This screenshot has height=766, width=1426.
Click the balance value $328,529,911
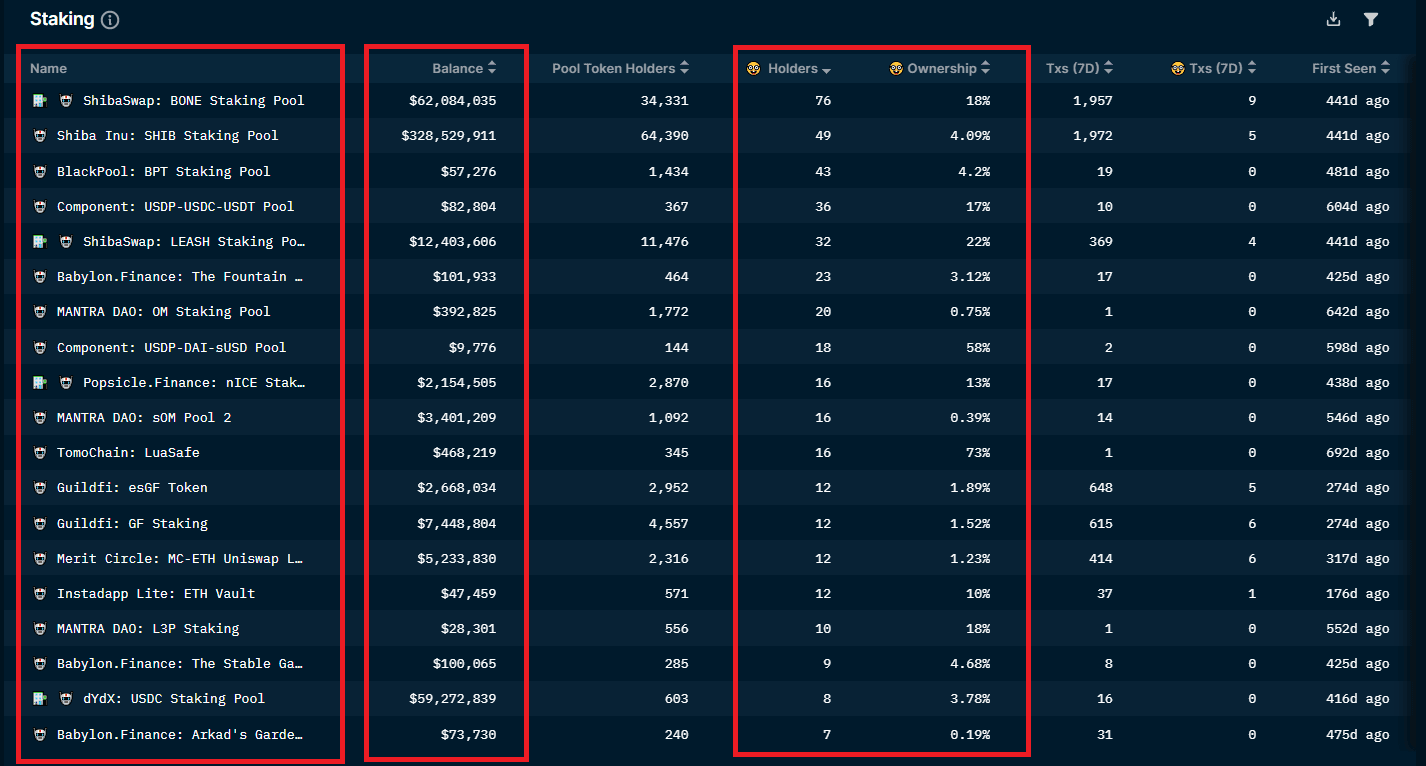[449, 136]
